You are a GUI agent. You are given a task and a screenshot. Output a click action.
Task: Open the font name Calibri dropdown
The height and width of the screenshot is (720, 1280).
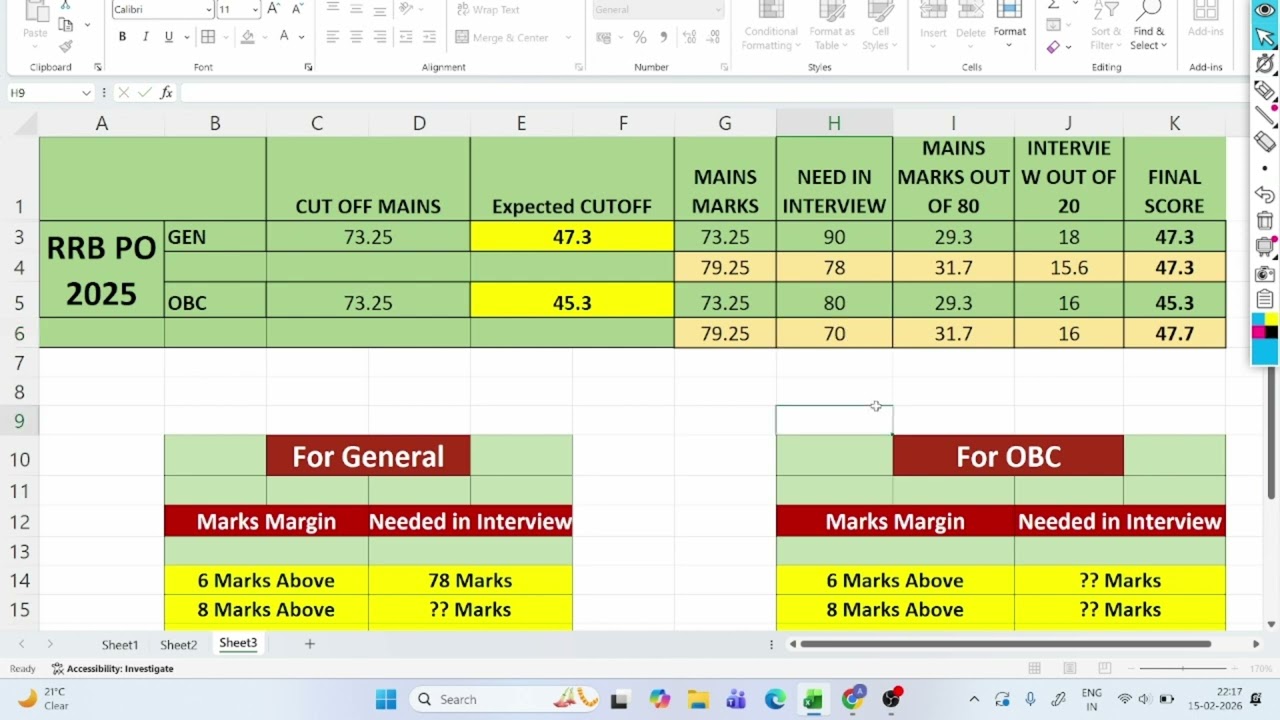[x=208, y=9]
